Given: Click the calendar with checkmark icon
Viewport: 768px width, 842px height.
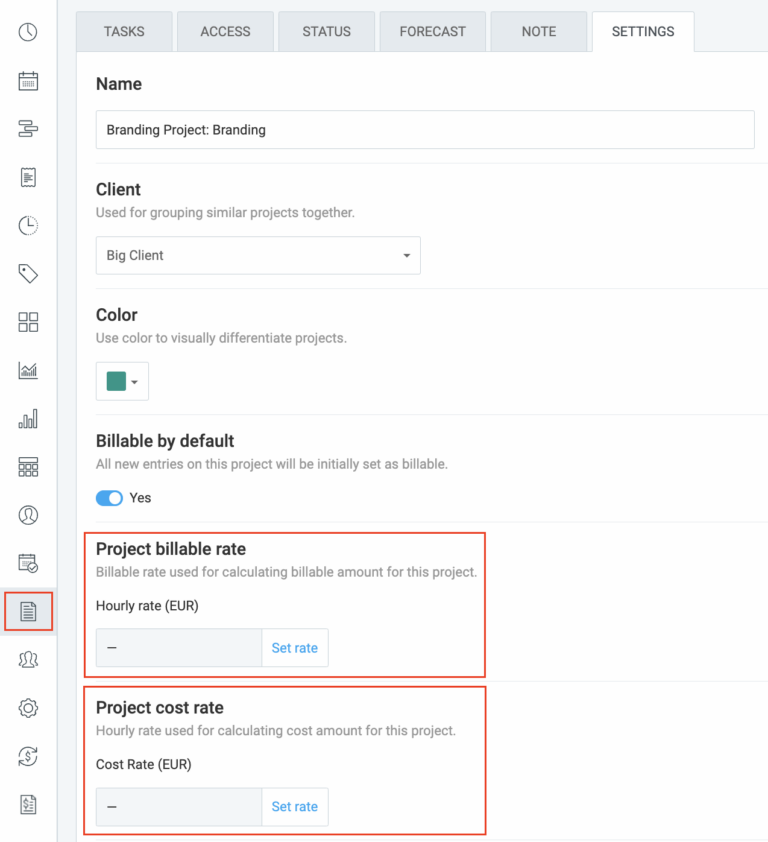Looking at the screenshot, I should coord(28,564).
